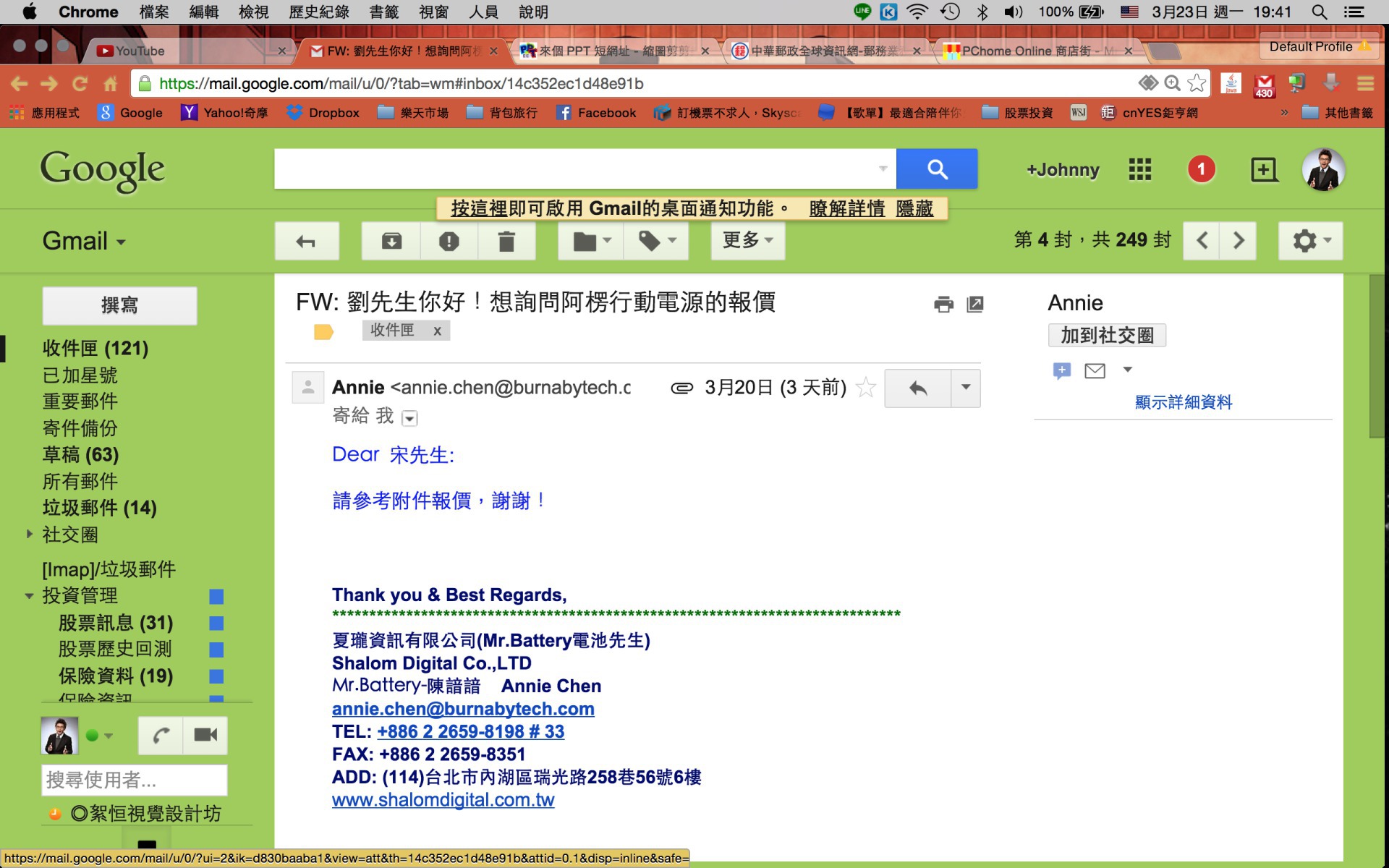
Task: Star the email from Annie
Action: coord(865,388)
